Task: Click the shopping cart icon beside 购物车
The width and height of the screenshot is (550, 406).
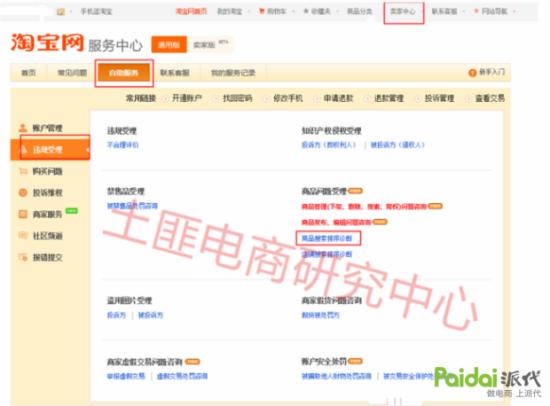Action: tap(262, 11)
